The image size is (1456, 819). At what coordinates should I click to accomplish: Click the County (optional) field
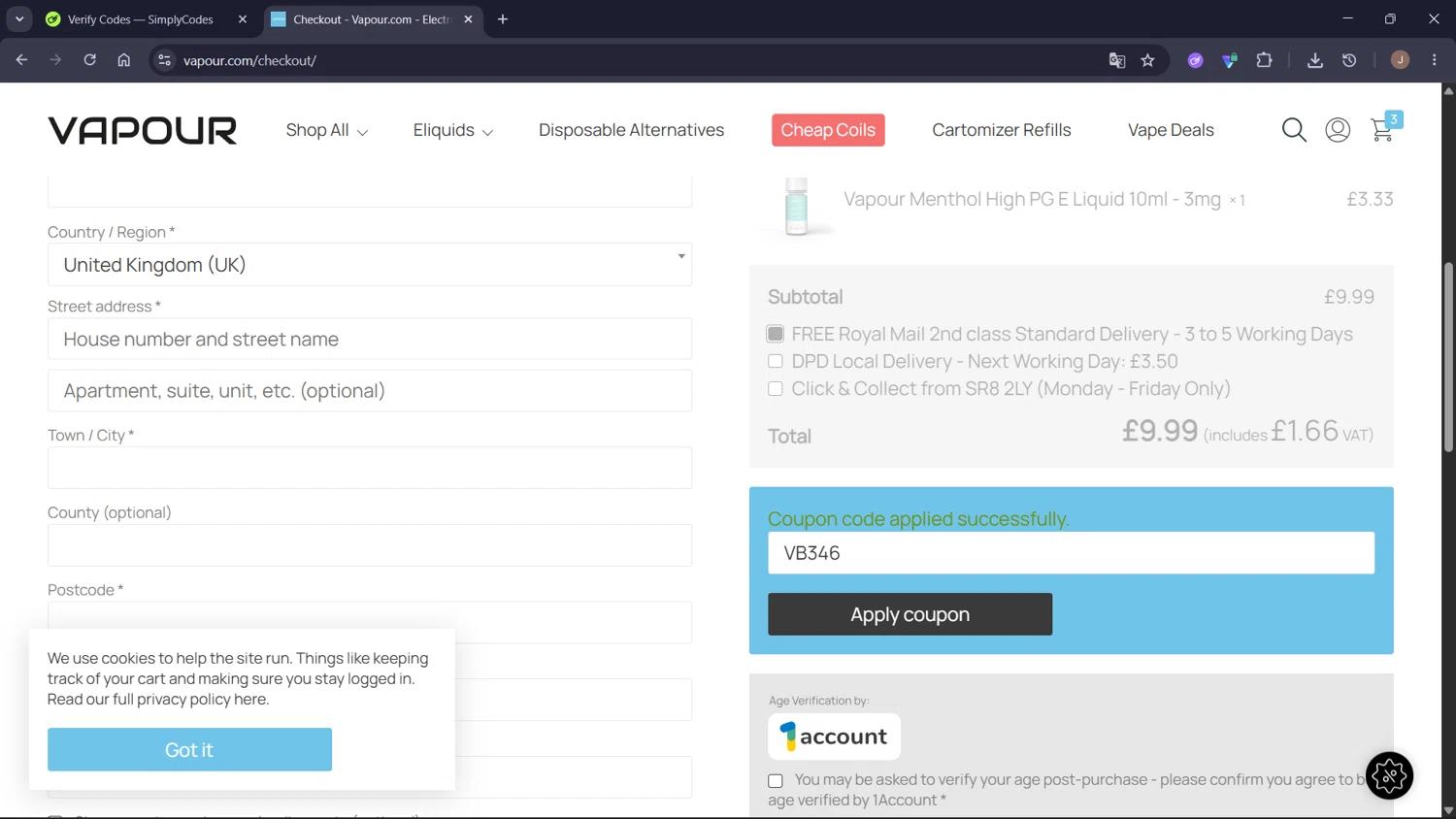(x=370, y=545)
